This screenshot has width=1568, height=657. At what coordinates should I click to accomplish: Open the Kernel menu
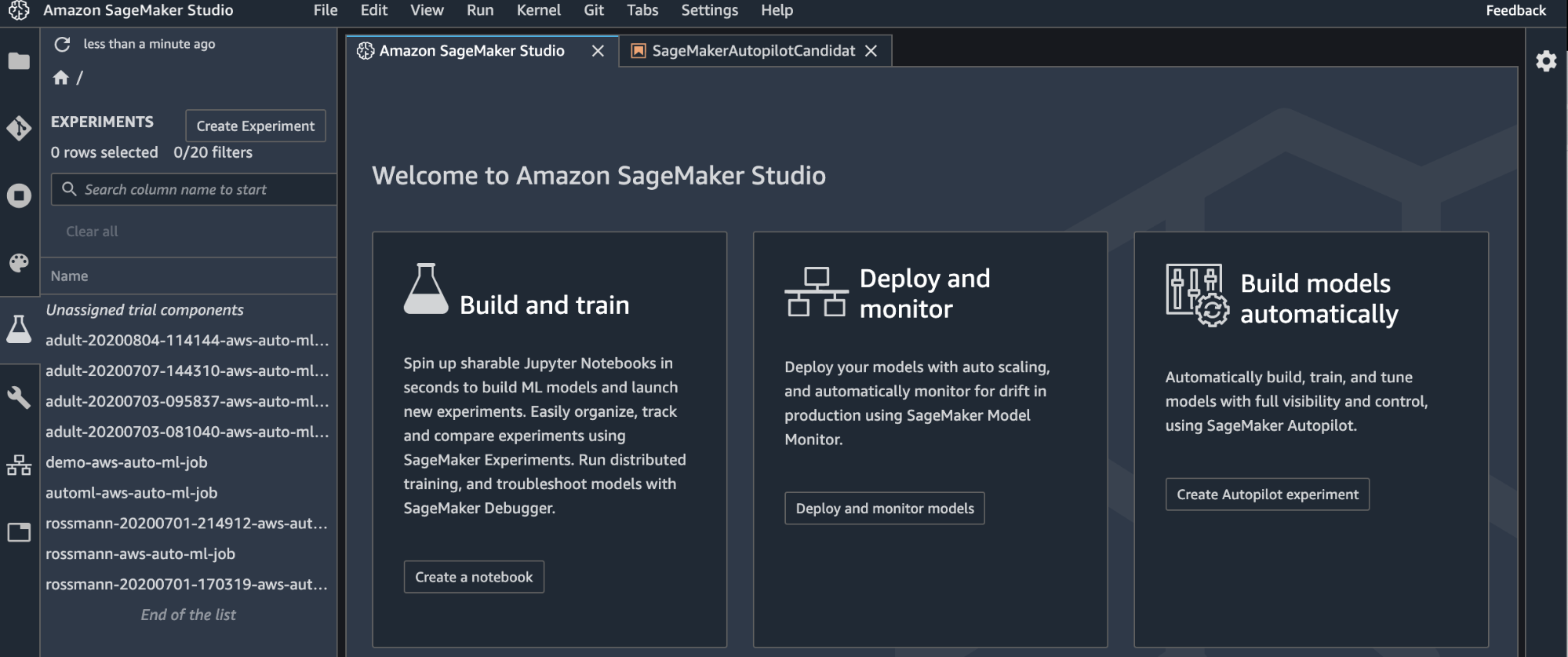539,10
